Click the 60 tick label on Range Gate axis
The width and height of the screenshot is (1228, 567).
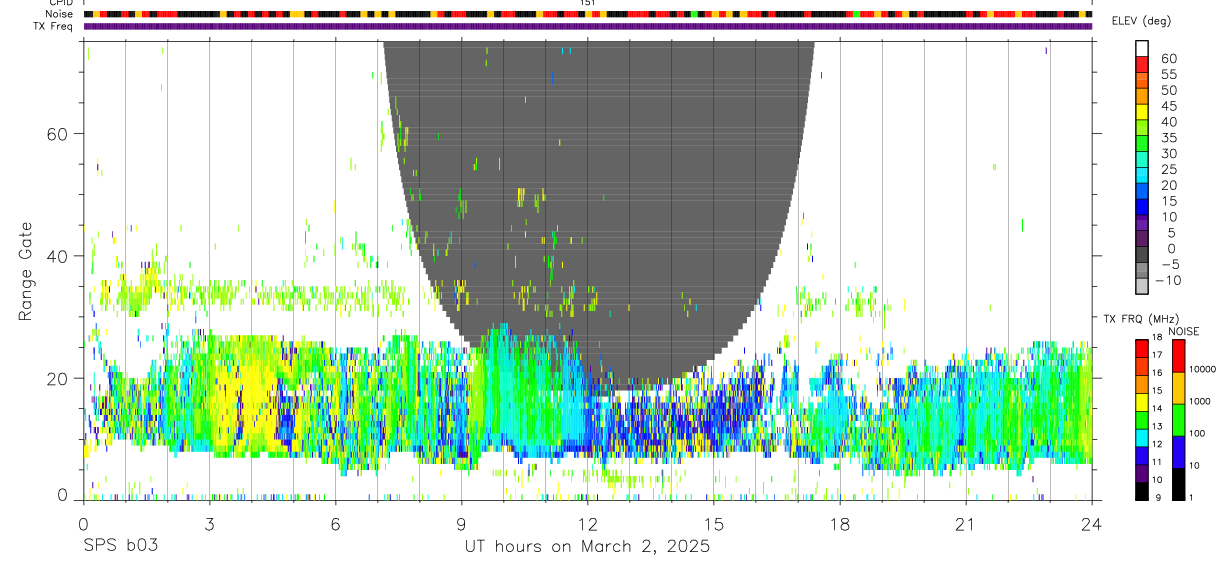[x=56, y=133]
